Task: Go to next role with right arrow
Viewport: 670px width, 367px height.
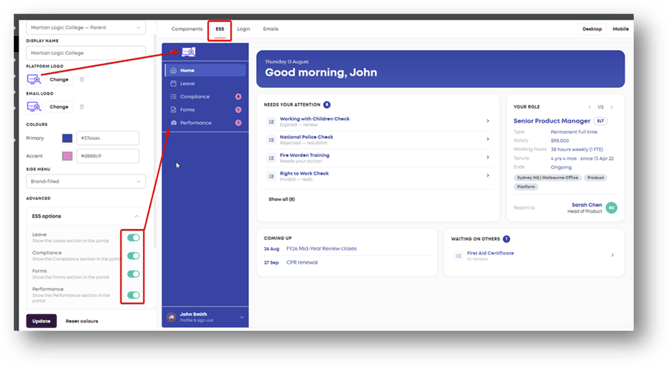Action: [x=611, y=107]
